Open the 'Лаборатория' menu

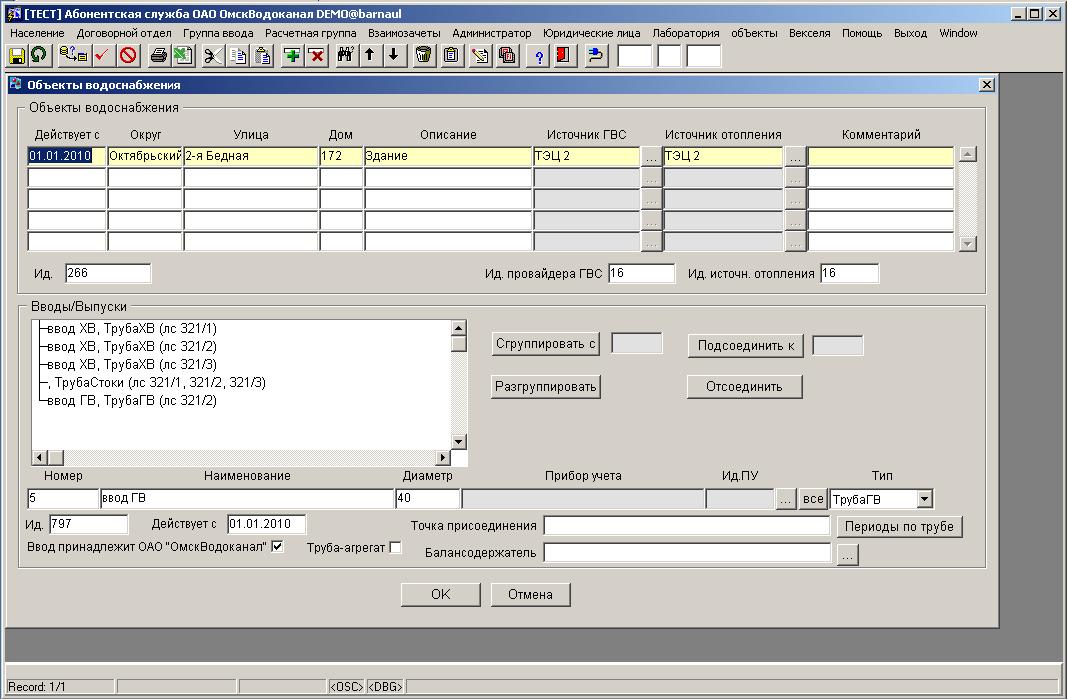685,33
